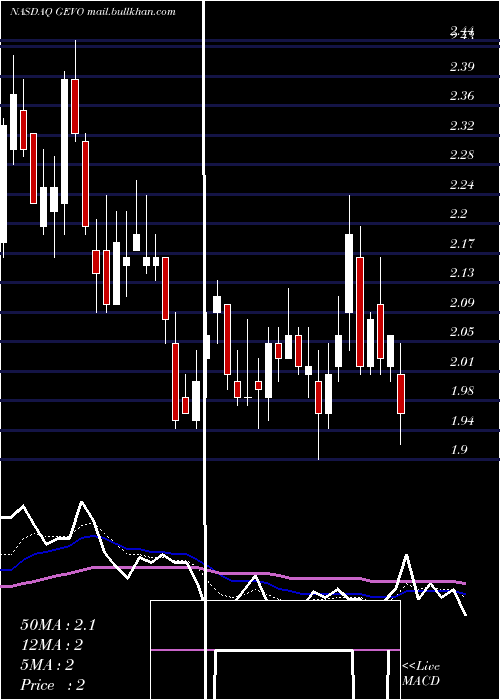The width and height of the screenshot is (500, 700).
Task: Click the 2.2 price axis label
Action: click(x=458, y=214)
